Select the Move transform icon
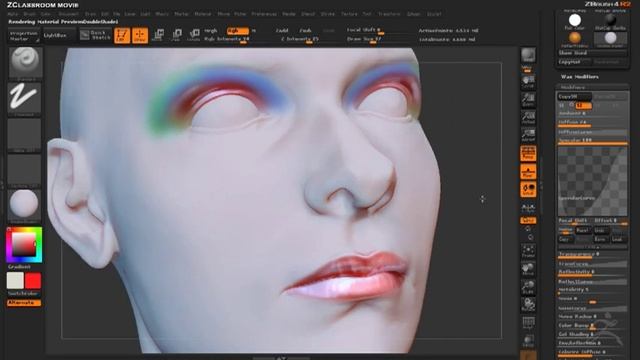This screenshot has width=640, height=360. [x=158, y=36]
